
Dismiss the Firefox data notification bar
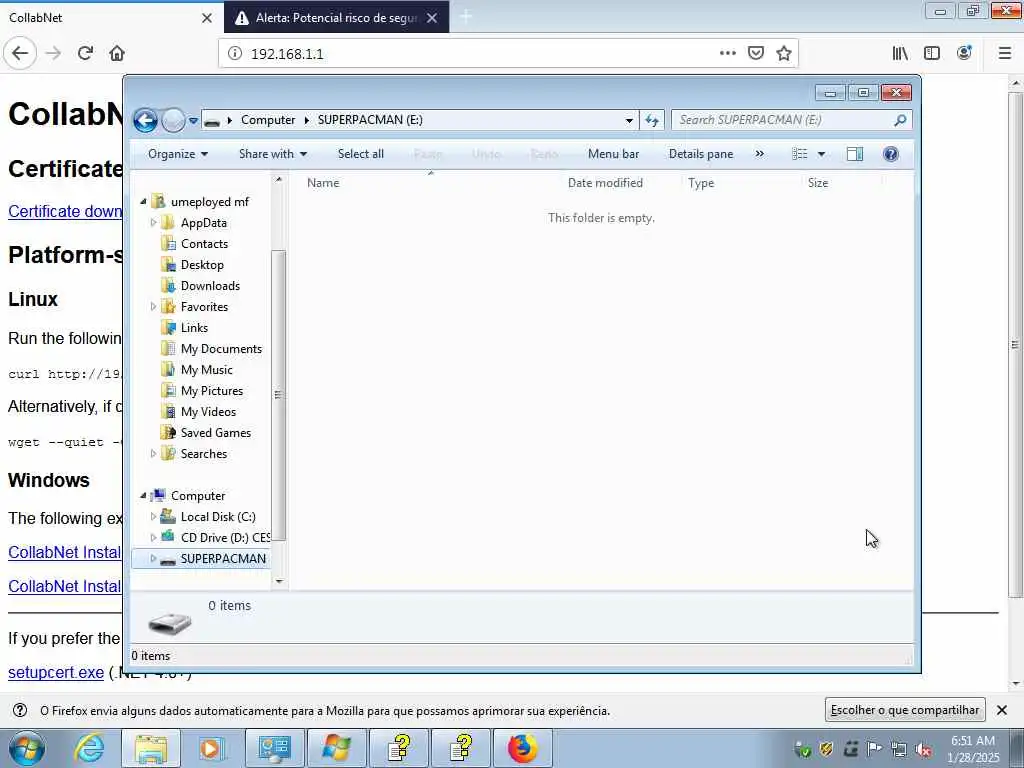point(1002,710)
